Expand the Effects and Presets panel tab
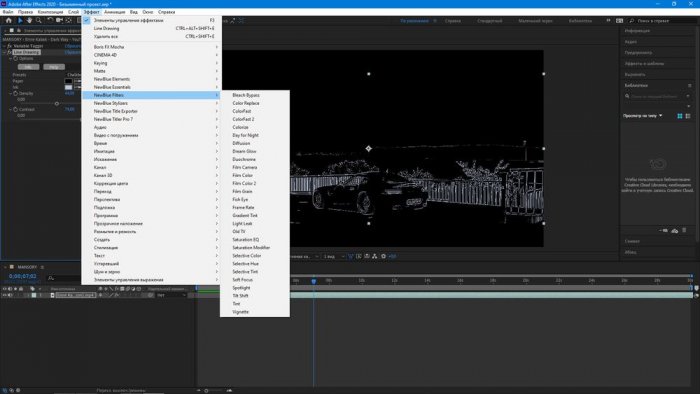The image size is (700, 394). click(644, 63)
